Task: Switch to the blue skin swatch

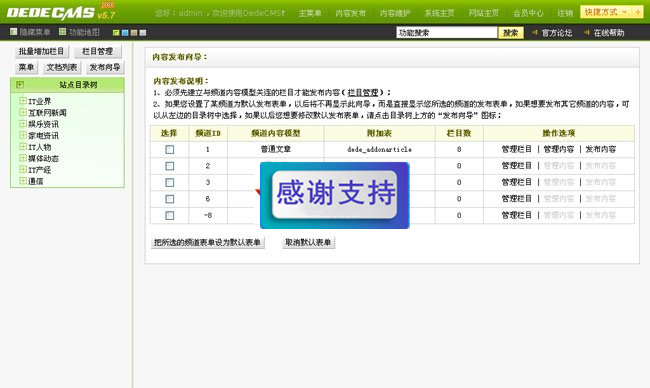Action: (125, 32)
